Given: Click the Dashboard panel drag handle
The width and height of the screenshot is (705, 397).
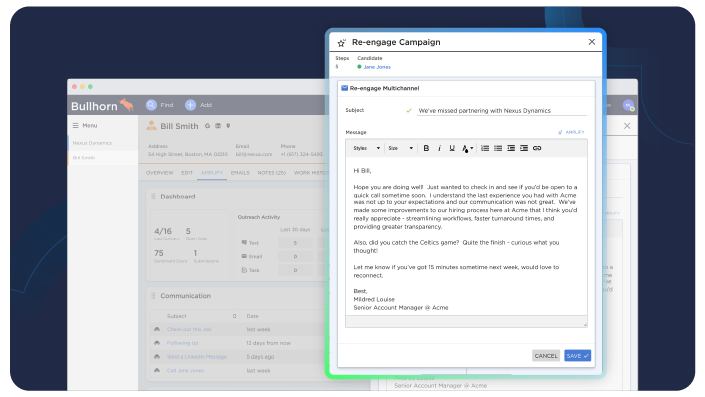Looking at the screenshot, I should pyautogui.click(x=153, y=196).
